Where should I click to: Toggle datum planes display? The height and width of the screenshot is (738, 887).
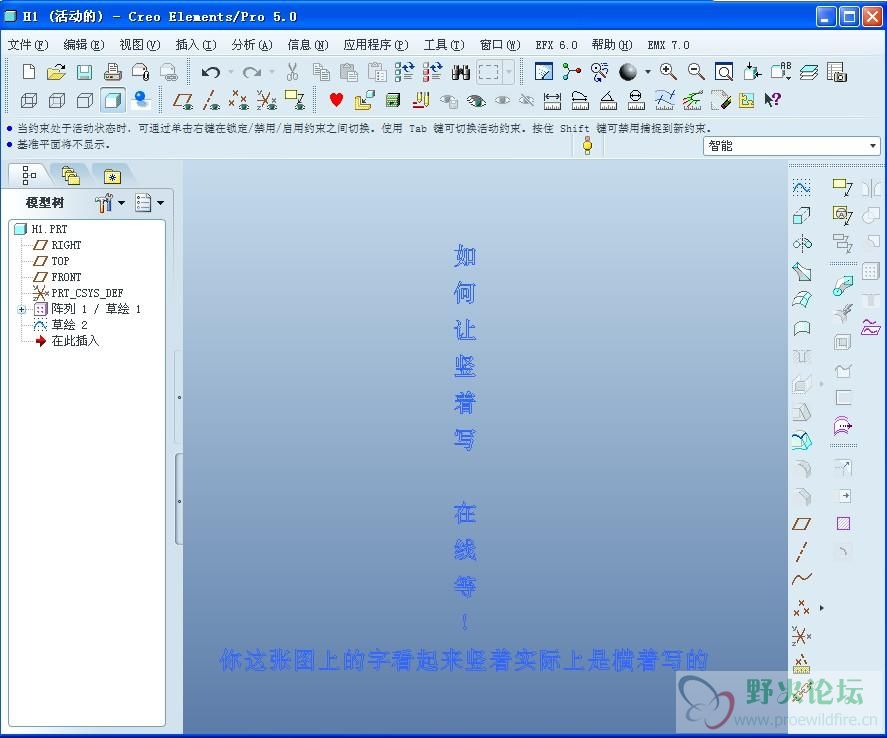183,100
